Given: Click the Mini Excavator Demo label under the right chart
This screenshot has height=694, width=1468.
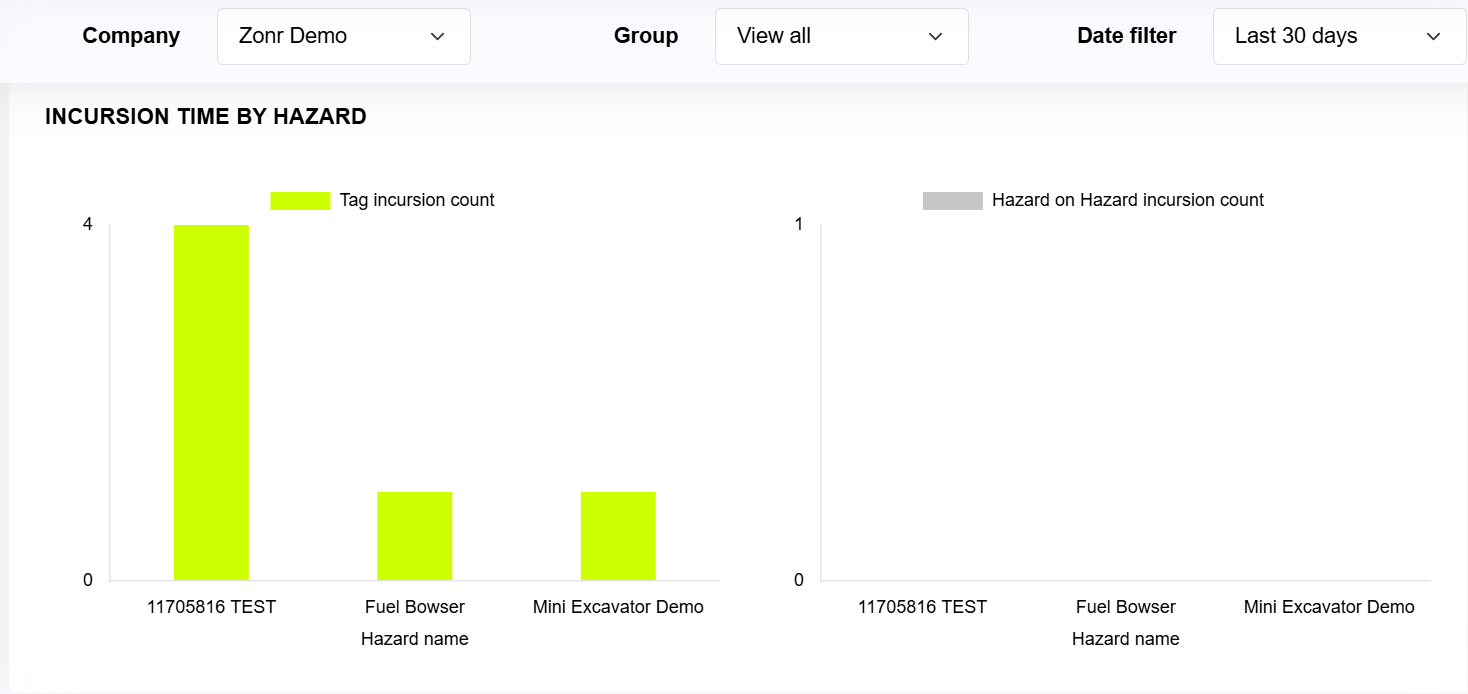Looking at the screenshot, I should click(x=1329, y=607).
